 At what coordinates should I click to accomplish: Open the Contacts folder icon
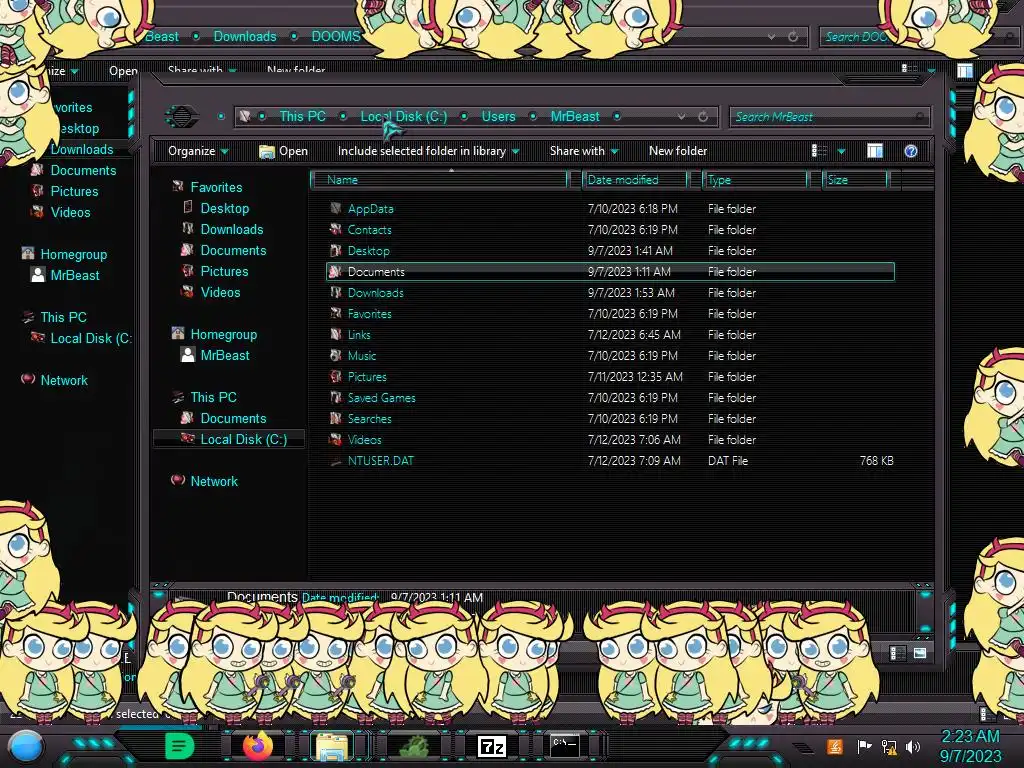[336, 229]
